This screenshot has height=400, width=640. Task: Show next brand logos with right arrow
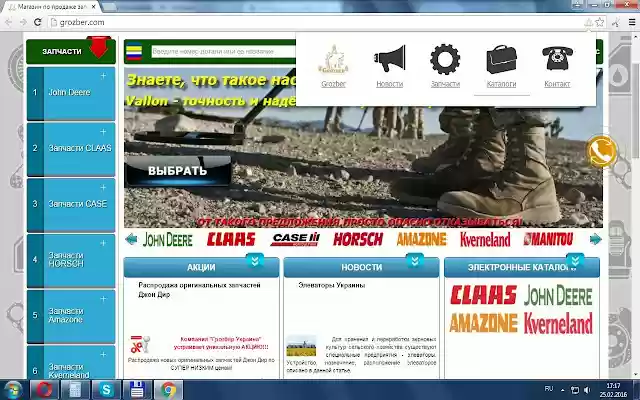[596, 239]
